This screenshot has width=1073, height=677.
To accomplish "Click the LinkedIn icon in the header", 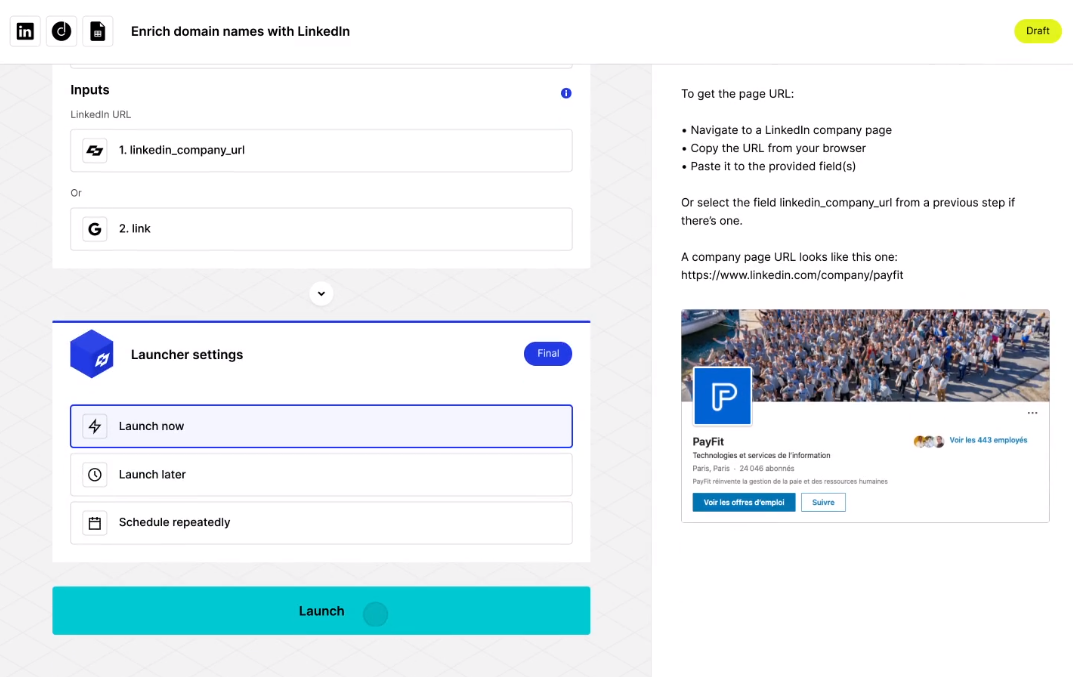I will [24, 31].
